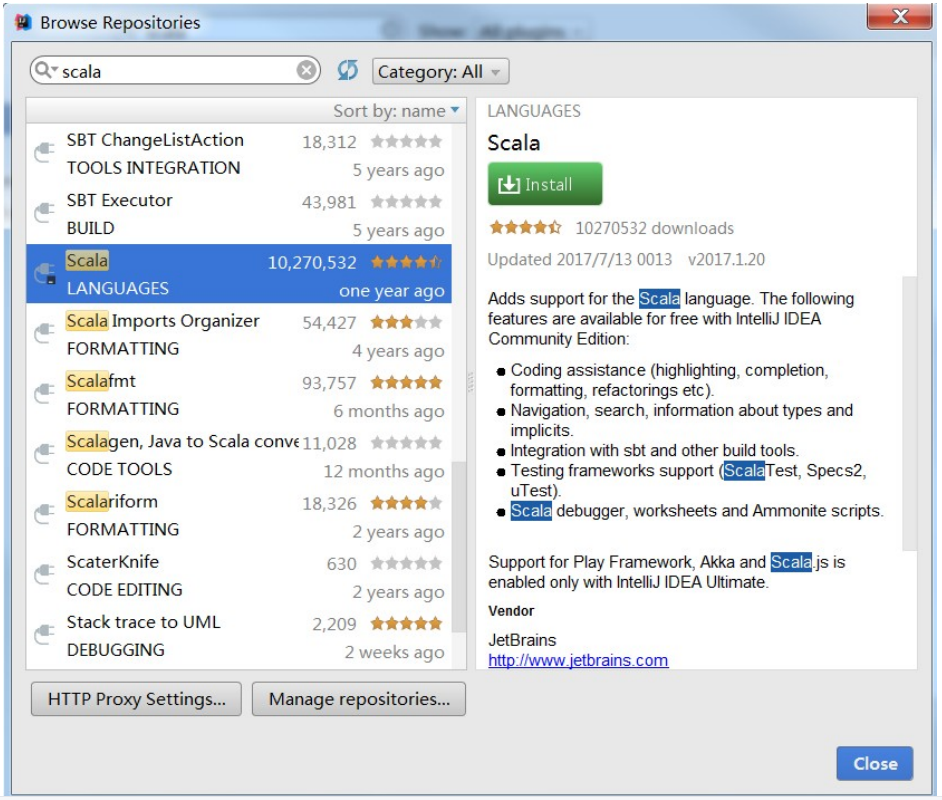This screenshot has width=942, height=800.
Task: Click the IntelliJ logo in title bar
Action: point(23,22)
